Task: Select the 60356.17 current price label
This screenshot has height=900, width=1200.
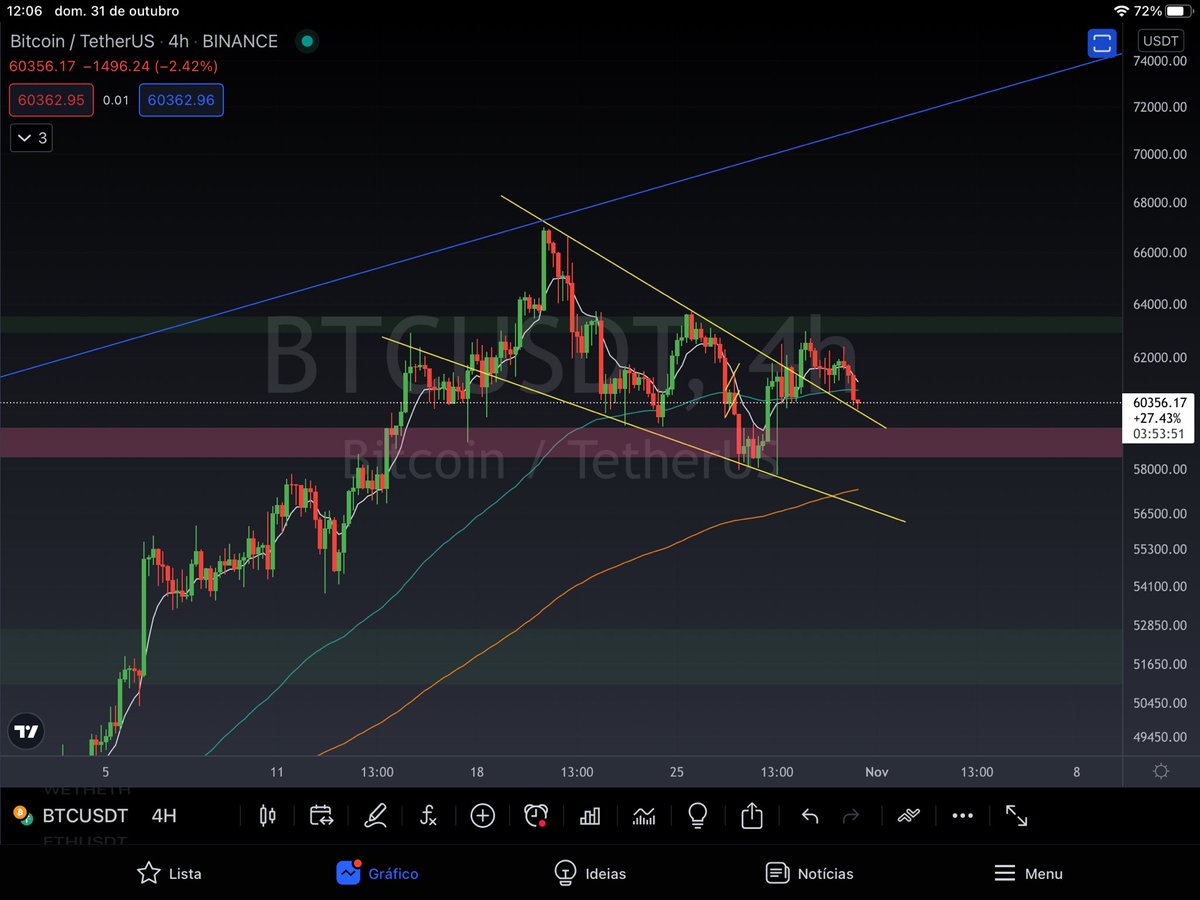Action: [1160, 402]
